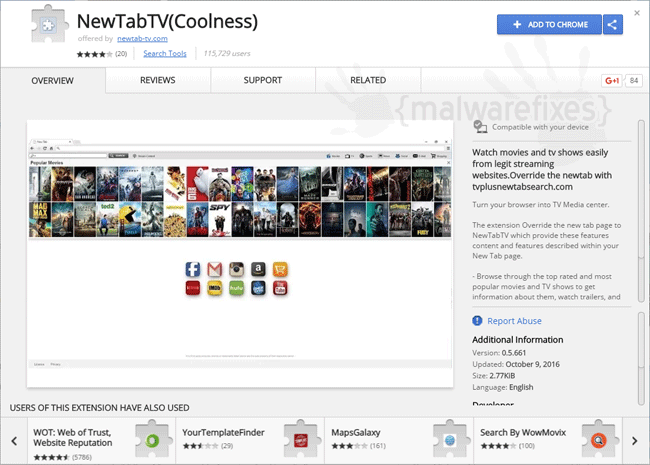
Task: Close the extension detail dialog
Action: pyautogui.click(x=637, y=13)
